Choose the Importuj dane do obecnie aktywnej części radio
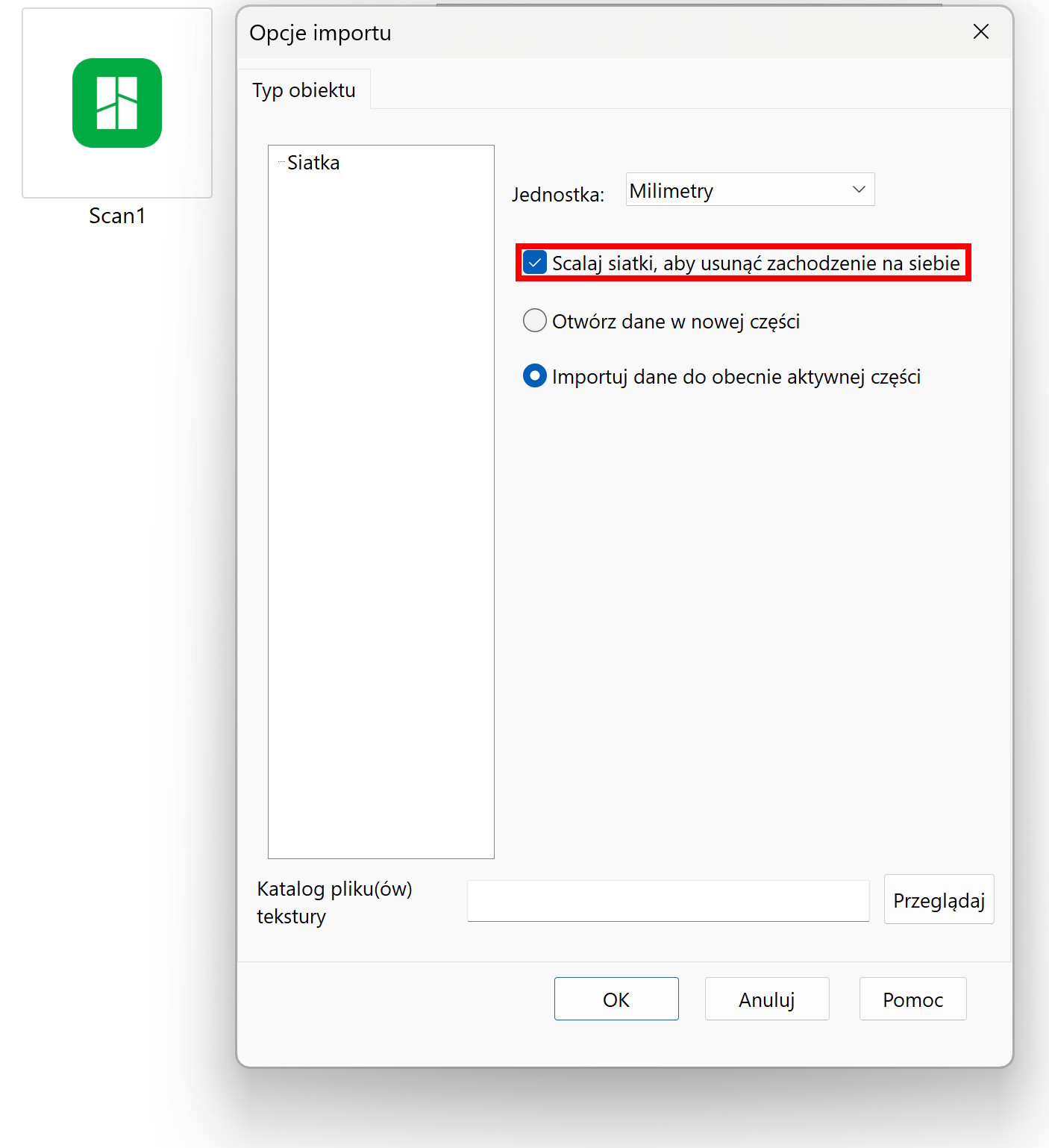The height and width of the screenshot is (1148, 1049). coord(535,376)
